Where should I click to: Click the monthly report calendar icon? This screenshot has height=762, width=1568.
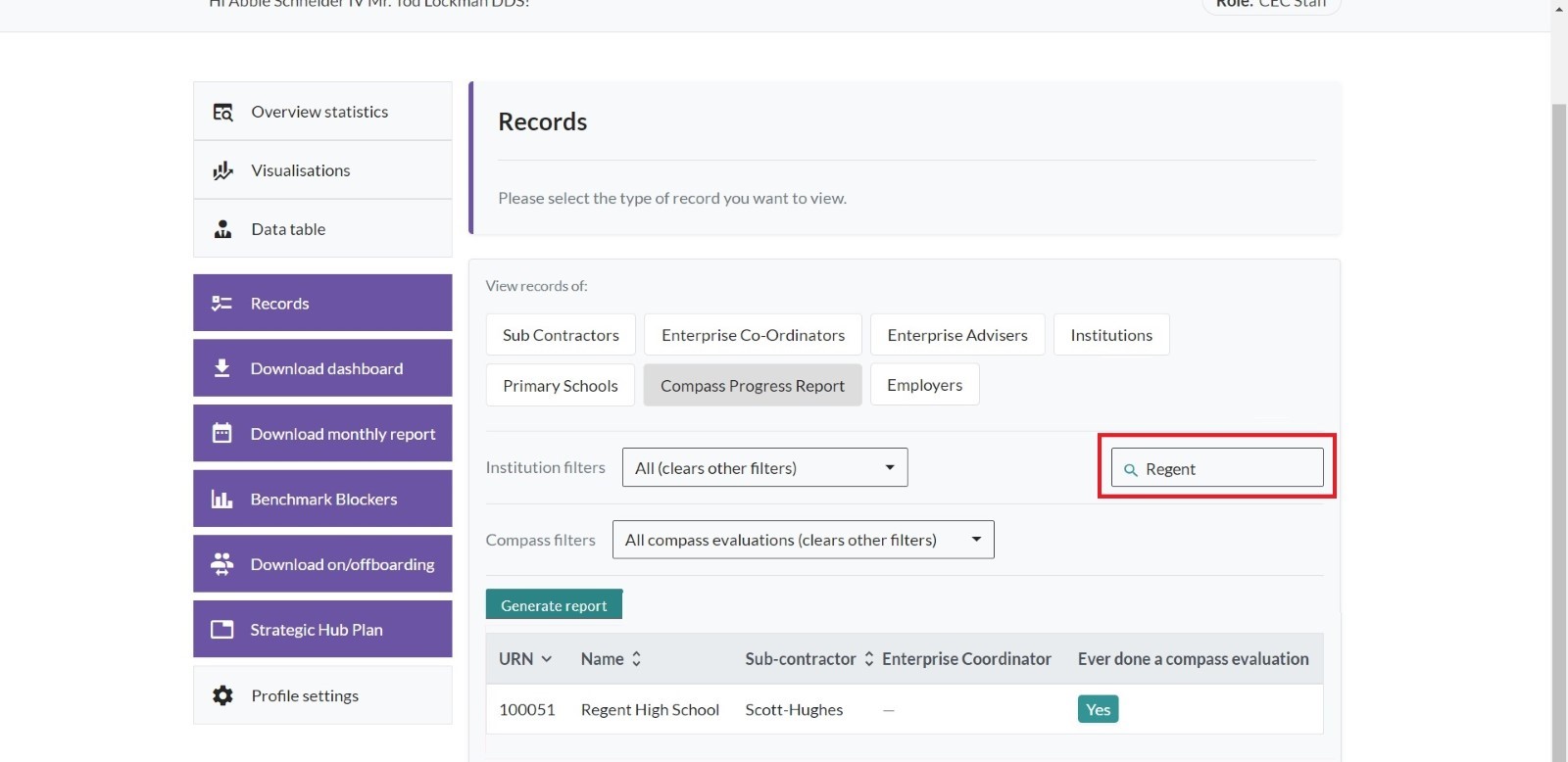(222, 433)
